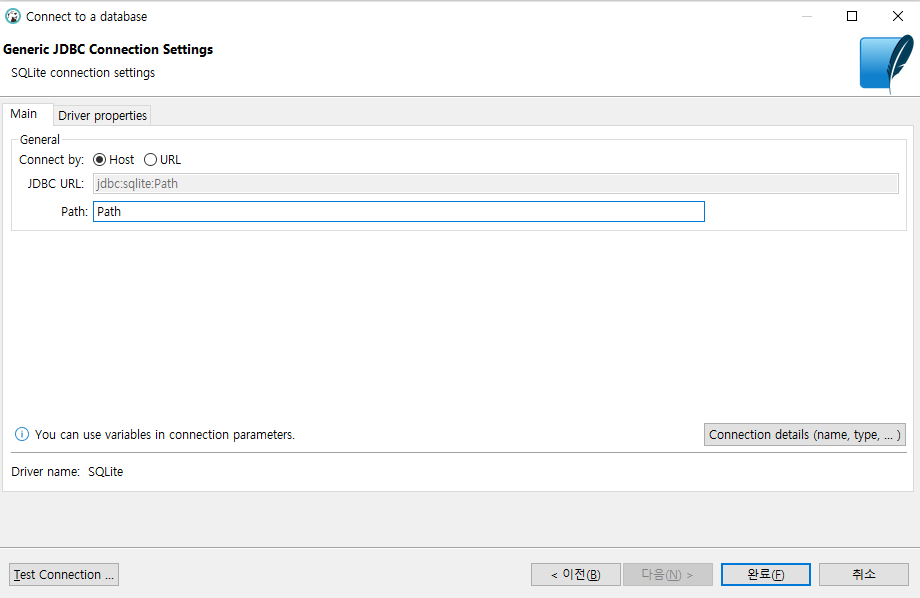The width and height of the screenshot is (920, 598).
Task: Open Connection details (name, type, ...) button
Action: 804,435
